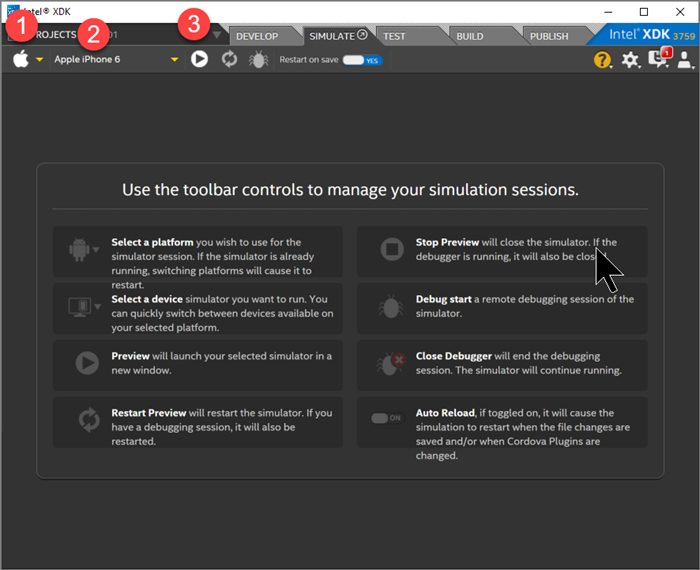Open the user account menu
This screenshot has width=700, height=570.
[x=685, y=59]
